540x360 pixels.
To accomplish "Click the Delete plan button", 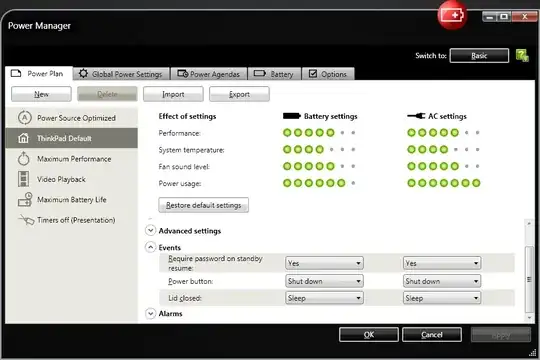I will click(107, 94).
